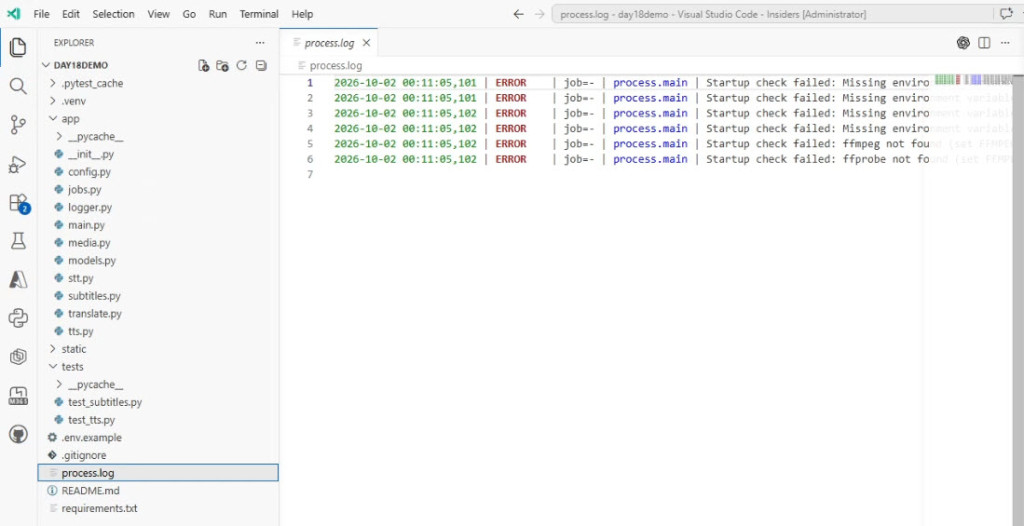Open editor More Actions ellipsis

pyautogui.click(x=1005, y=43)
